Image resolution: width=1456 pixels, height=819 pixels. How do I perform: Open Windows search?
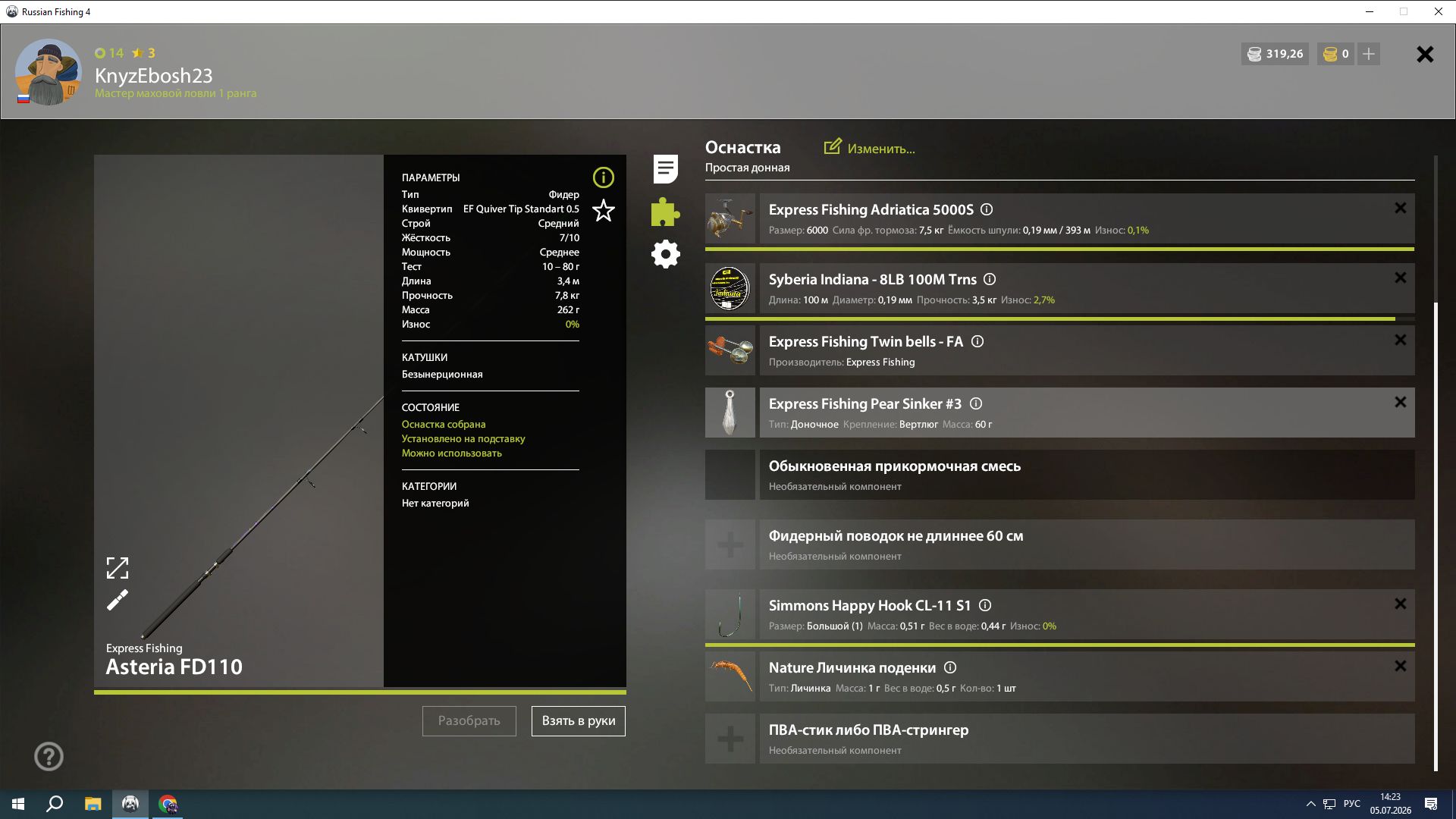point(55,804)
